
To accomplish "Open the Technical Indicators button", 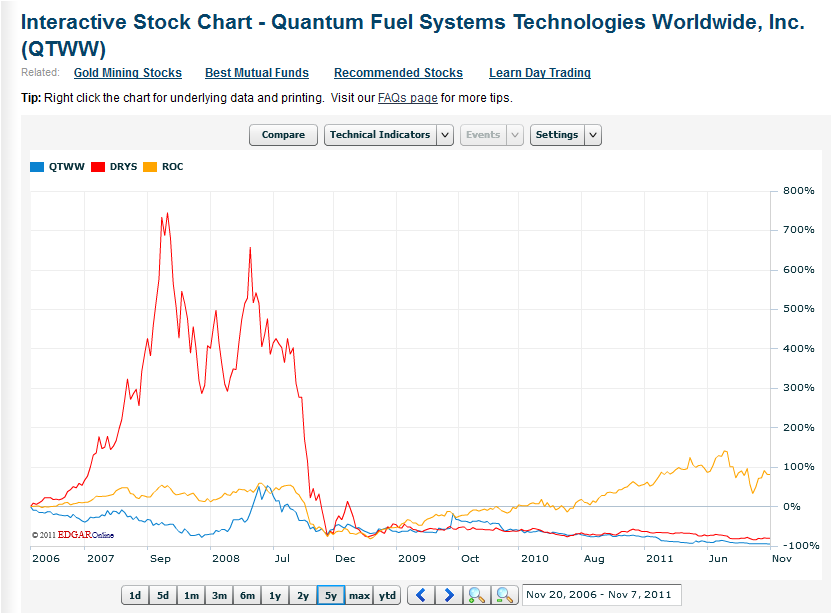I will pos(380,135).
